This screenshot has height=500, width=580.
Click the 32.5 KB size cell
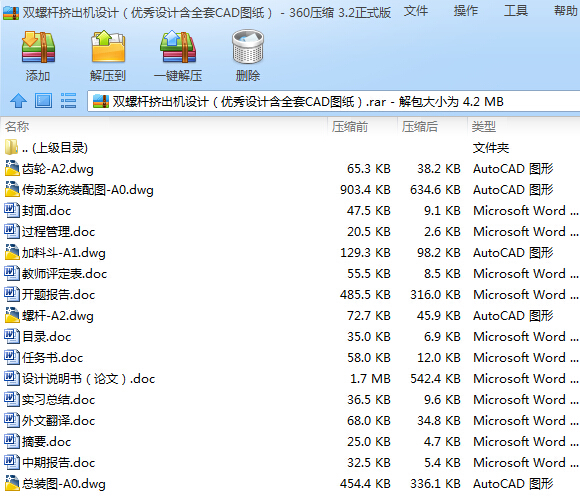pos(369,463)
